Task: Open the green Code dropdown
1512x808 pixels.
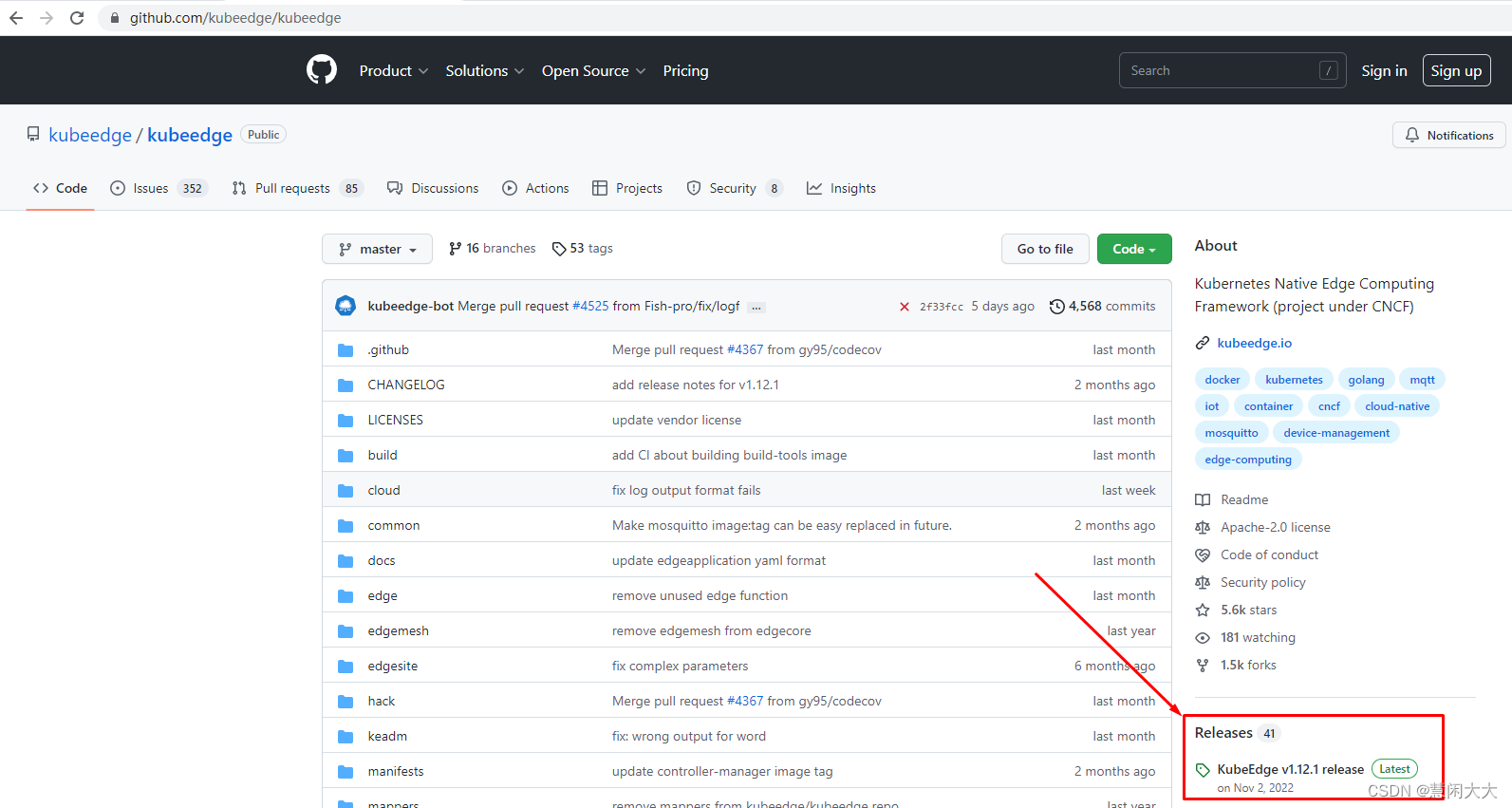Action: (x=1134, y=249)
